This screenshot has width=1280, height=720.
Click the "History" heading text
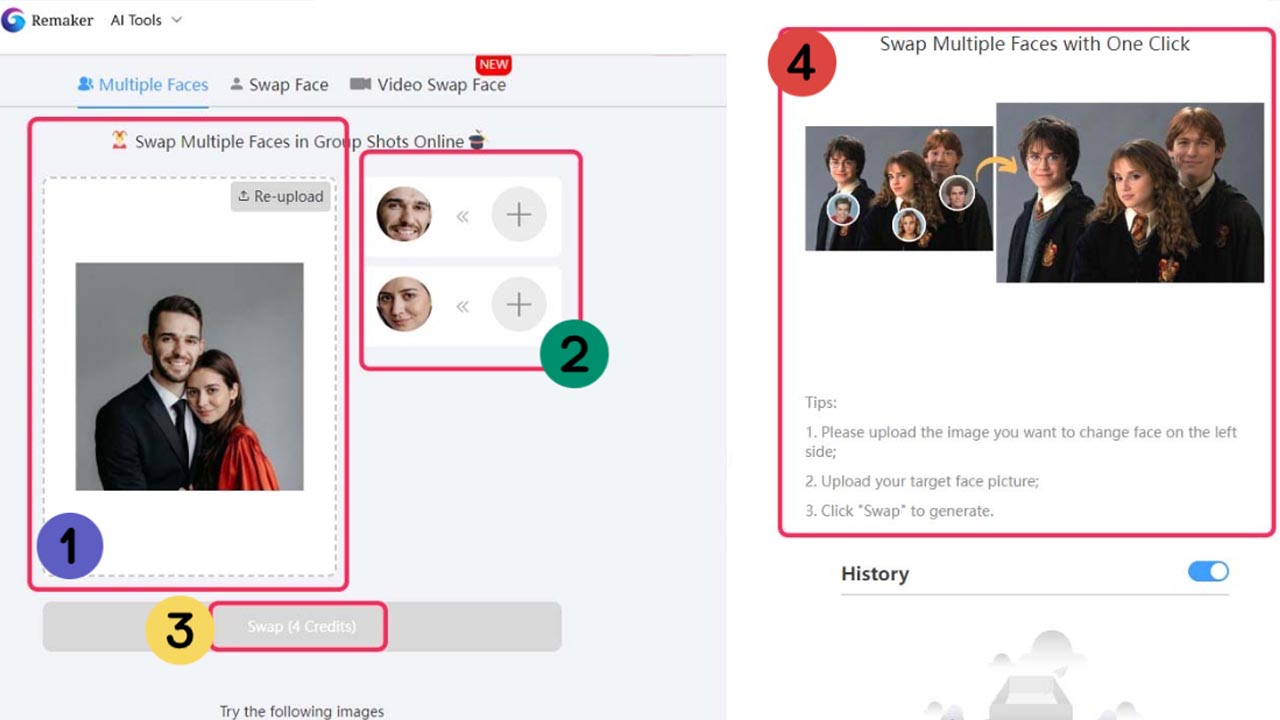point(875,574)
